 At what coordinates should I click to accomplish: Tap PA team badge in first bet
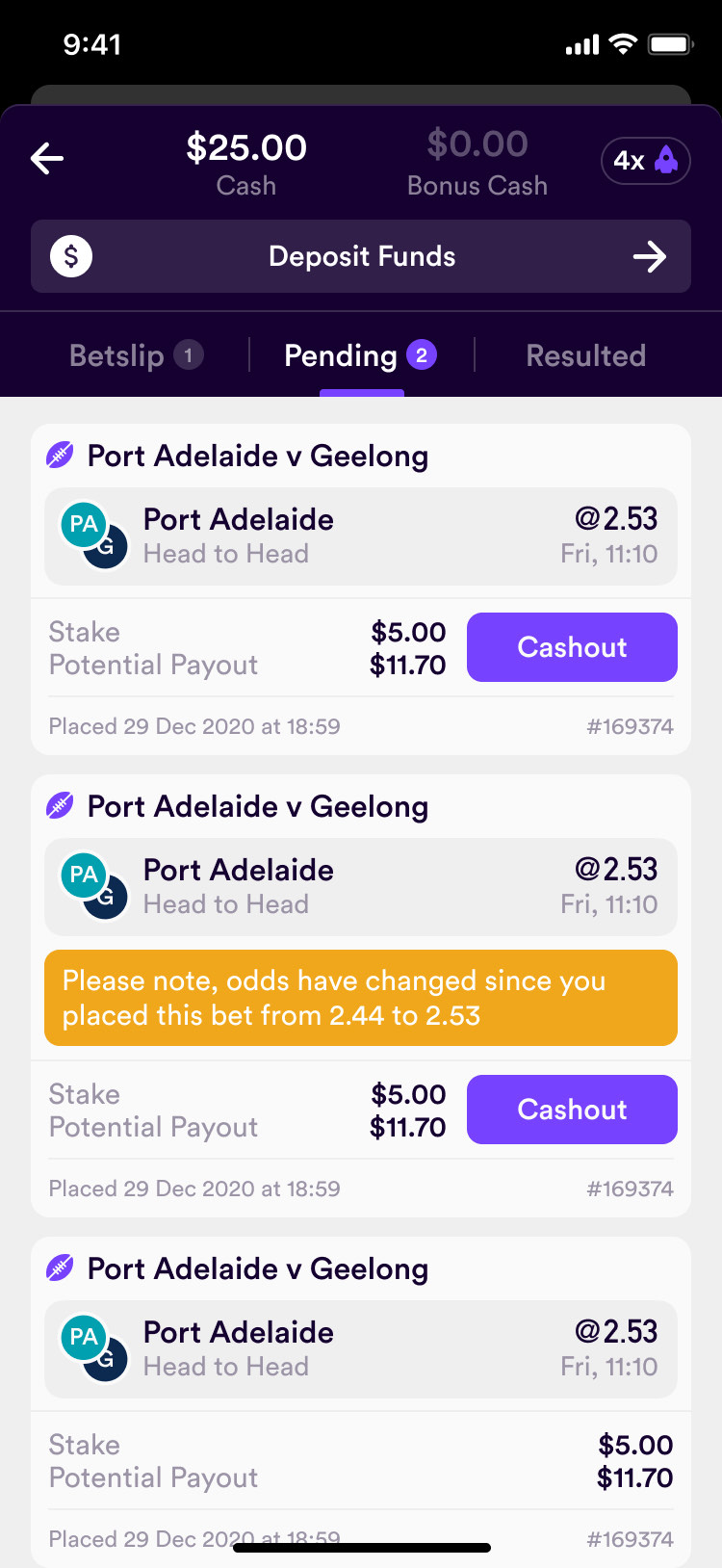(x=84, y=525)
